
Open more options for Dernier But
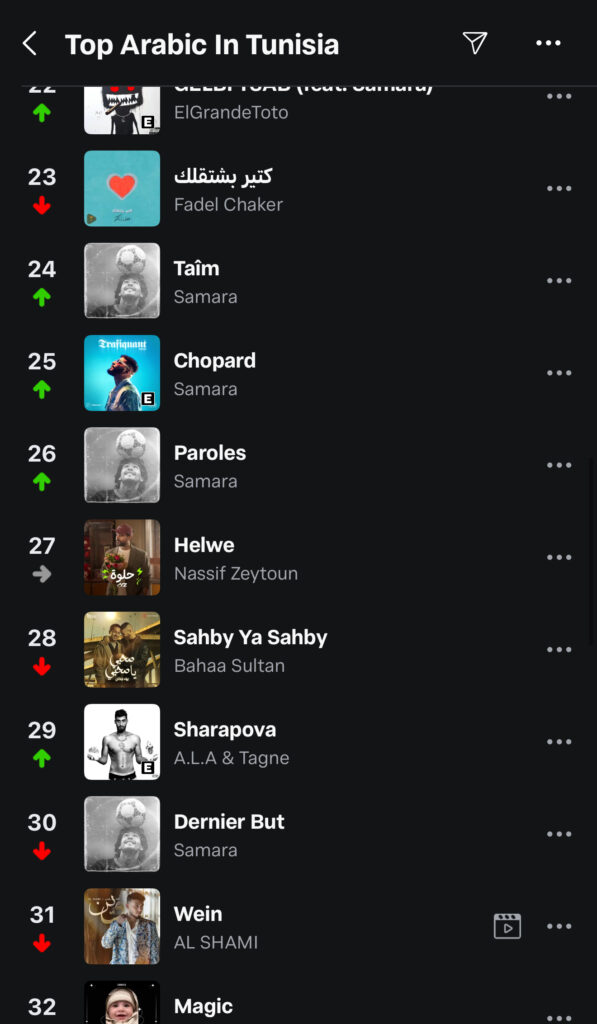(559, 834)
